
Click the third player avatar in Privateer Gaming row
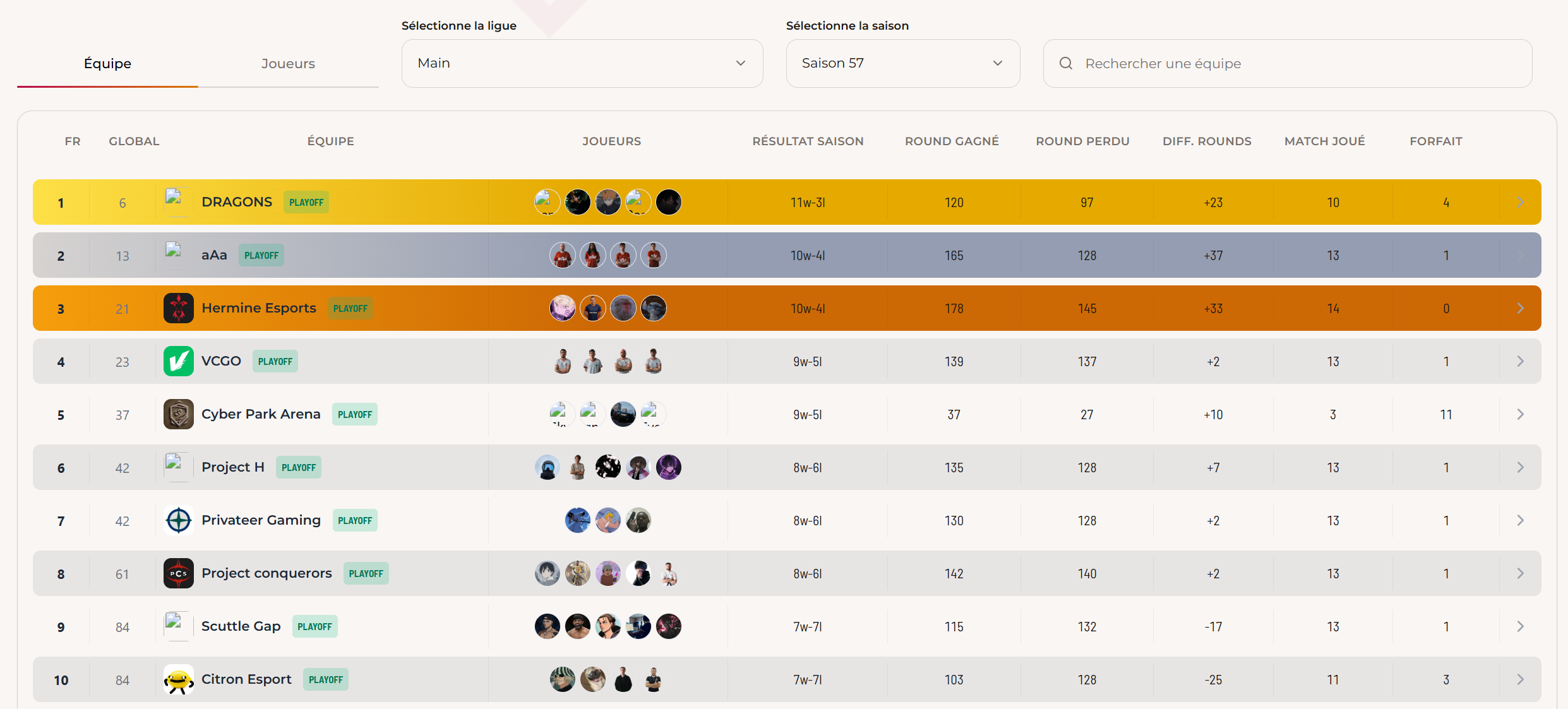point(638,520)
